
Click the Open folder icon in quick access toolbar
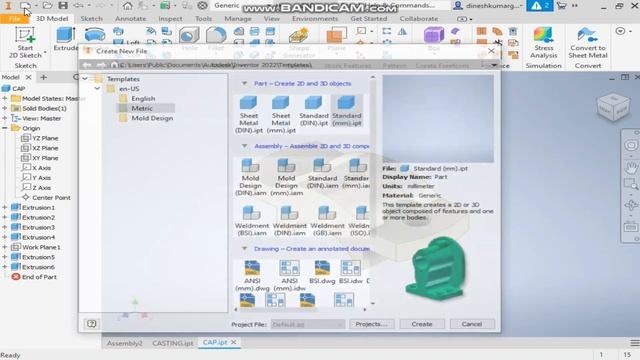tap(47, 6)
